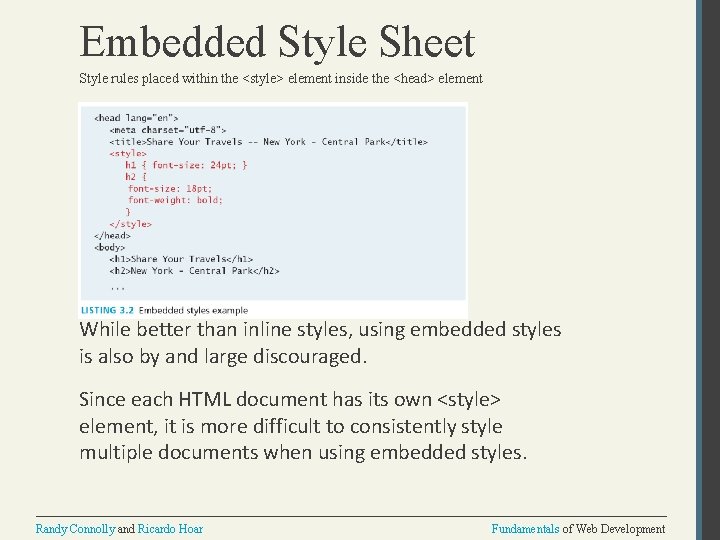720x540 pixels.
Task: Click the Fundamentals footer link
Action: 525,529
